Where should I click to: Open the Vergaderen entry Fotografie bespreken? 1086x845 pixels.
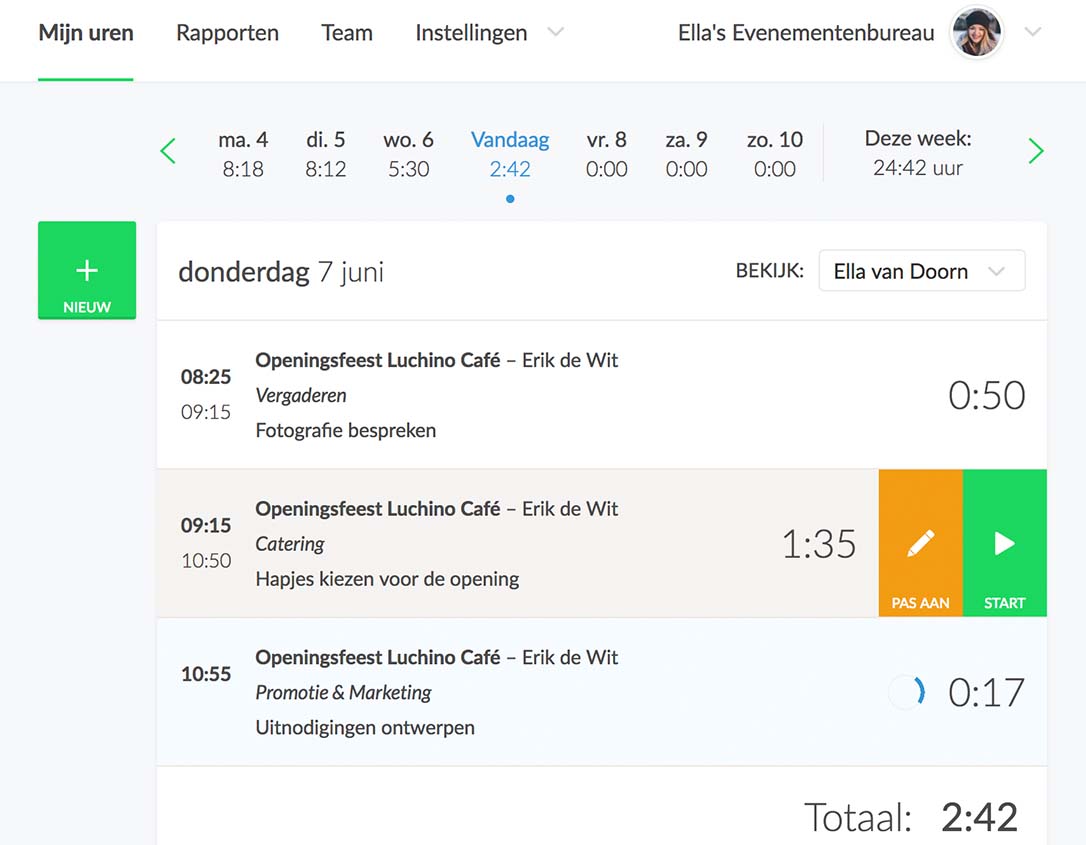(500, 395)
